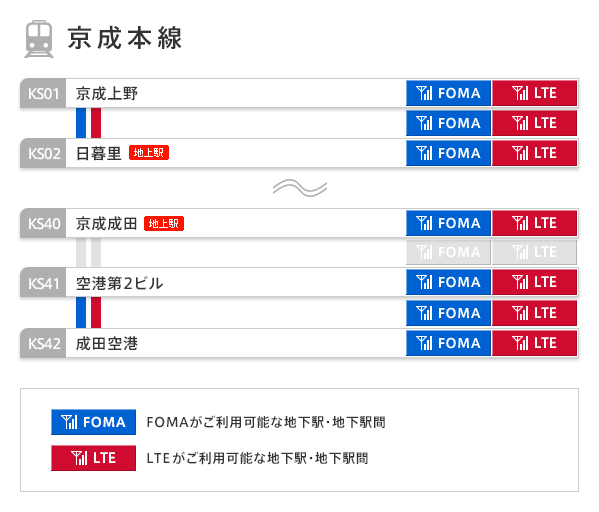Click the LTE badge for 成田空港 station

point(534,343)
